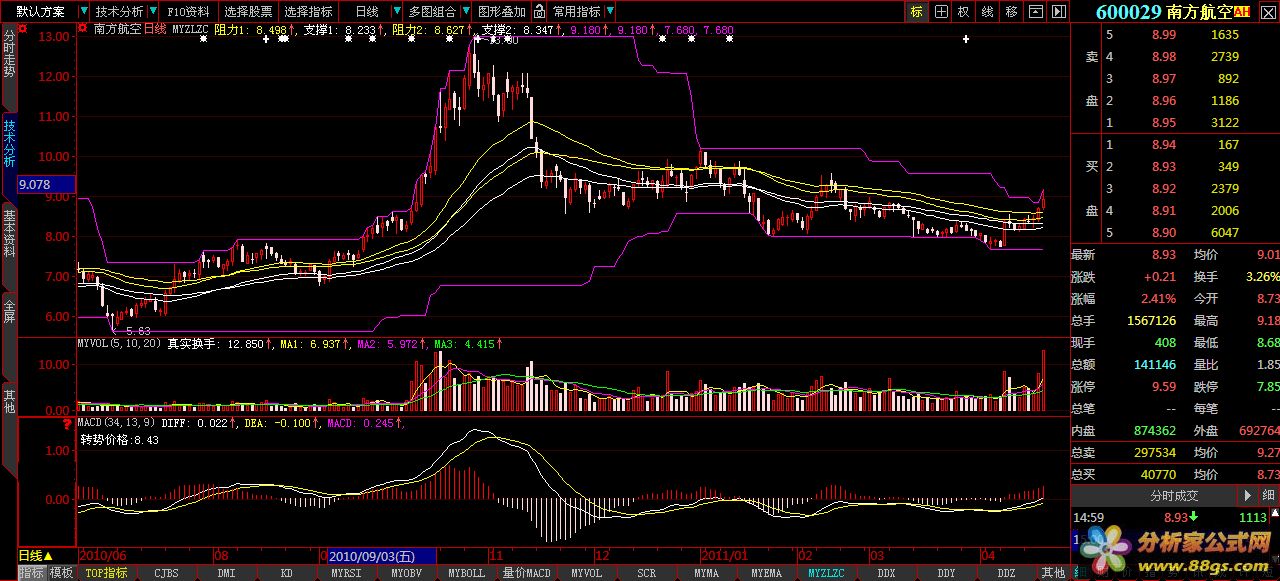1280x581 pixels.
Task: Click the 5.63 low price annotation
Action: (x=138, y=330)
